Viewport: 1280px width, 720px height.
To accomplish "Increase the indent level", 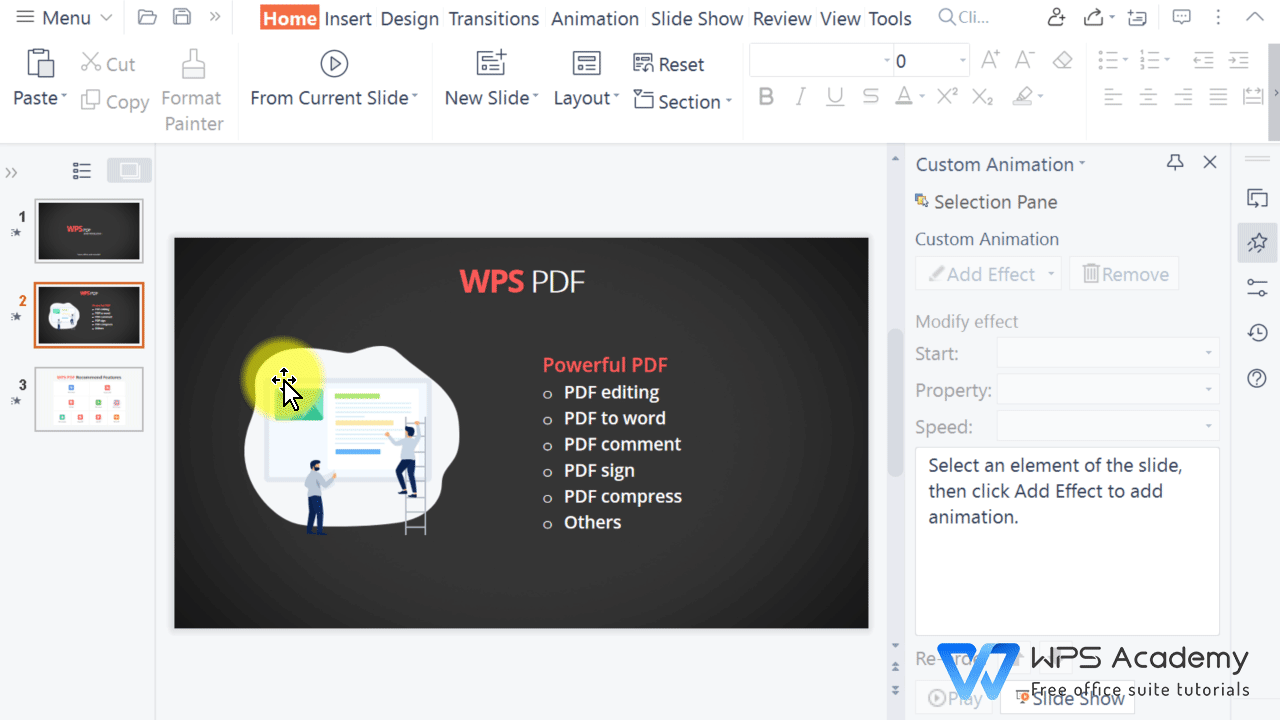I will [x=1239, y=60].
